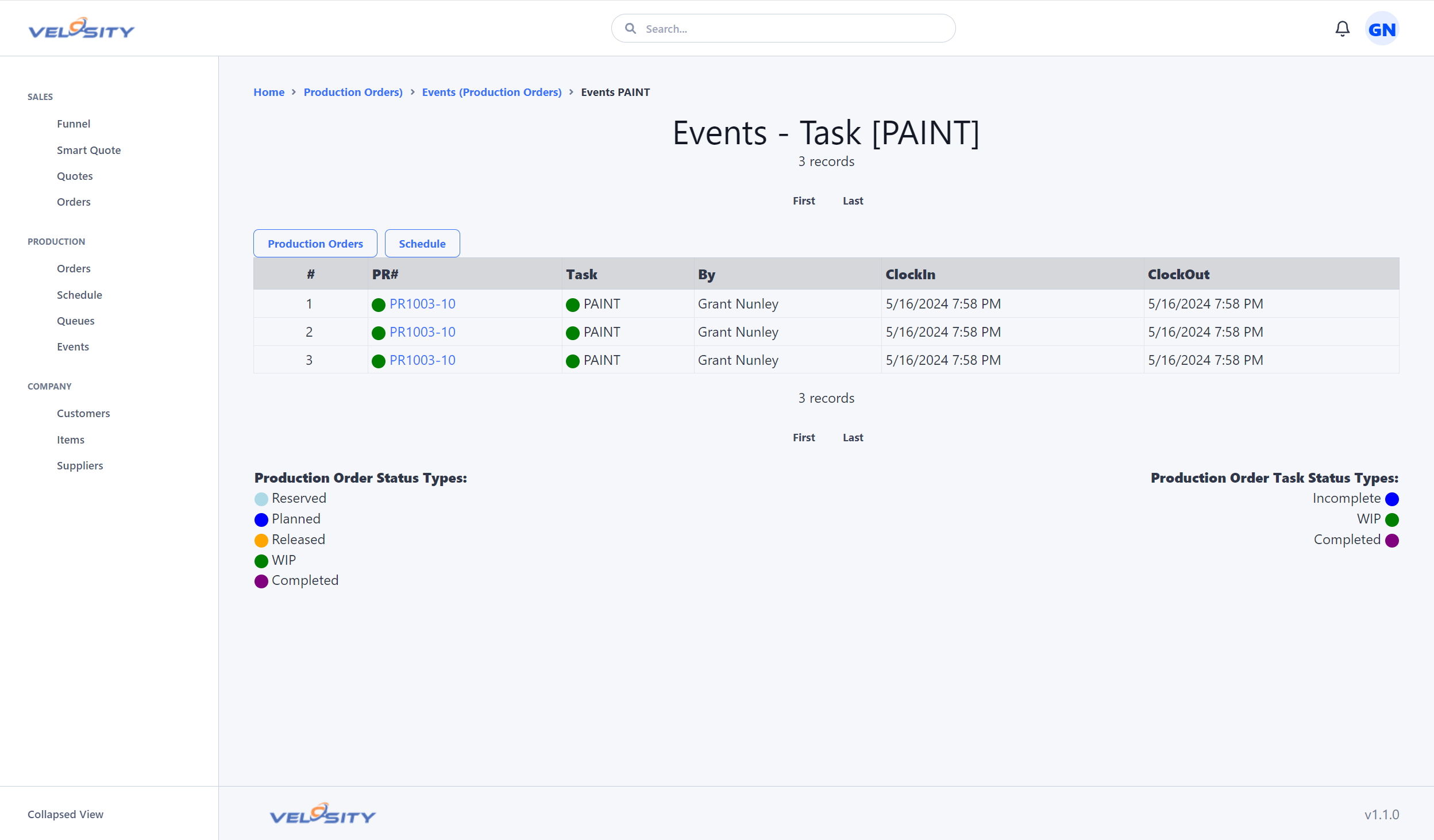Open Smart Quote in sidebar

click(x=88, y=150)
